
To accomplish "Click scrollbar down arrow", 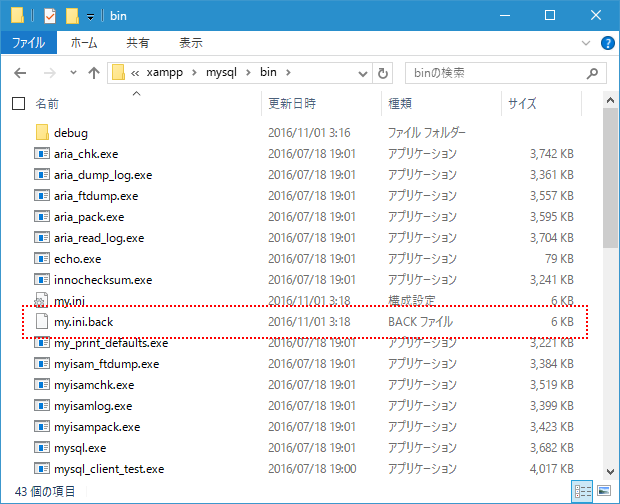I will coord(611,472).
